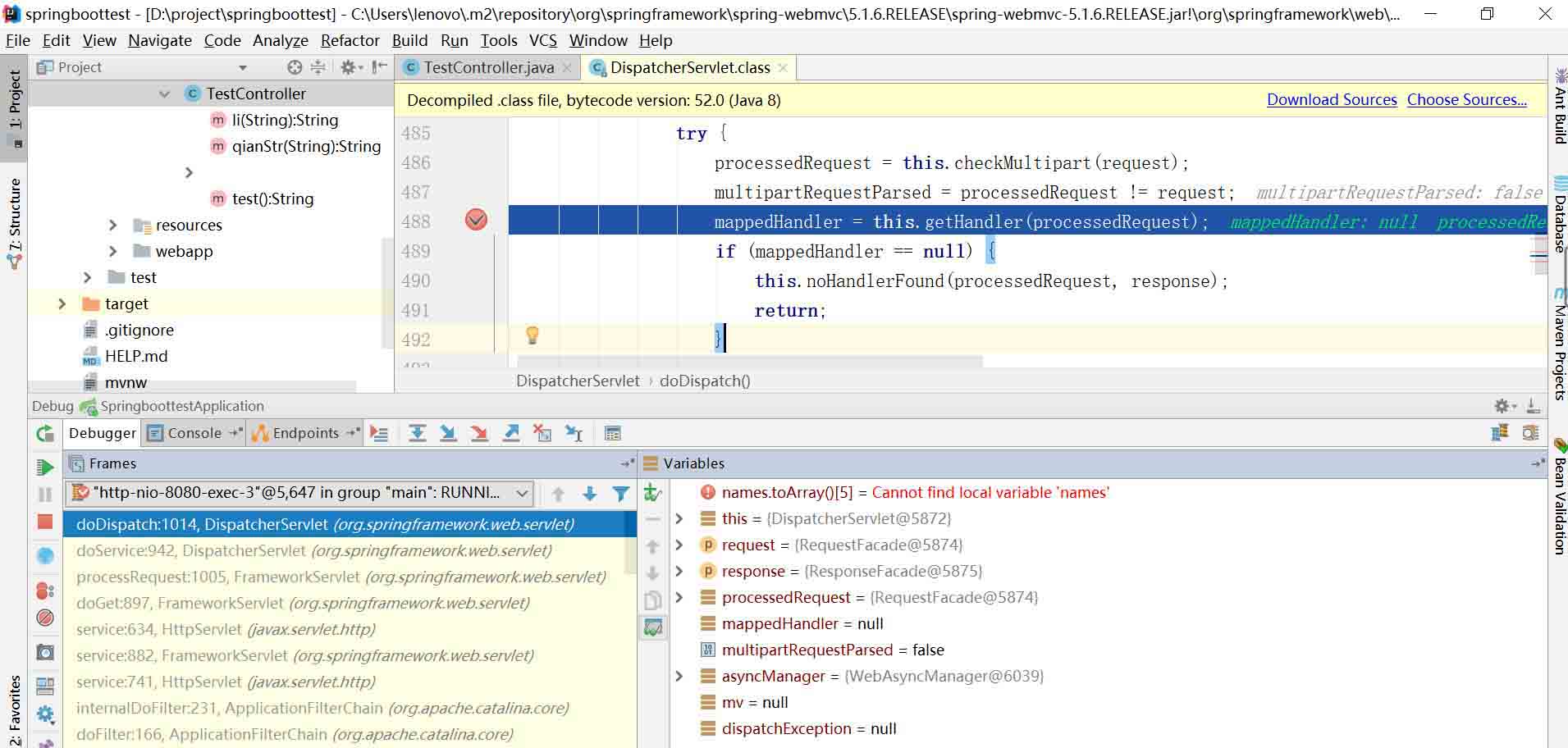Select qianStr(String):String method
1568x748 pixels.
306,146
